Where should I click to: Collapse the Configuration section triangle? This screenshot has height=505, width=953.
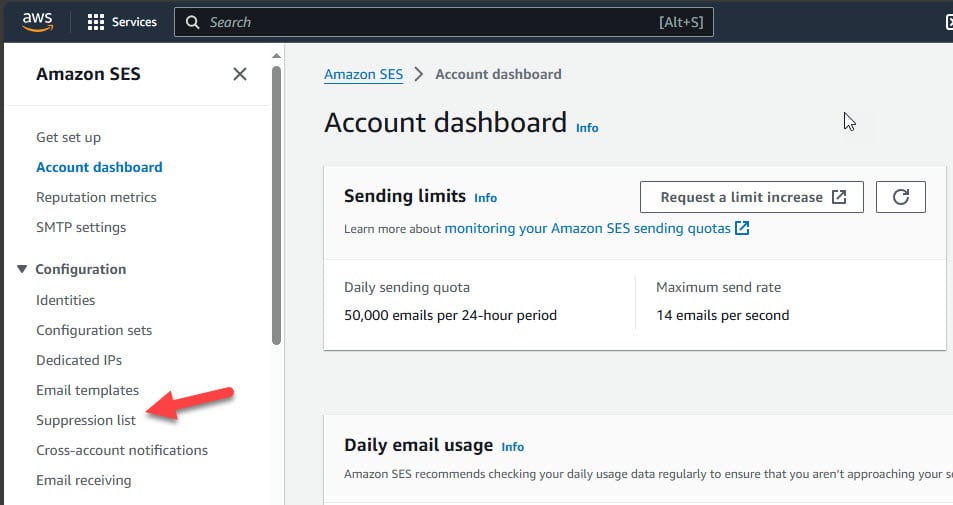click(x=22, y=269)
